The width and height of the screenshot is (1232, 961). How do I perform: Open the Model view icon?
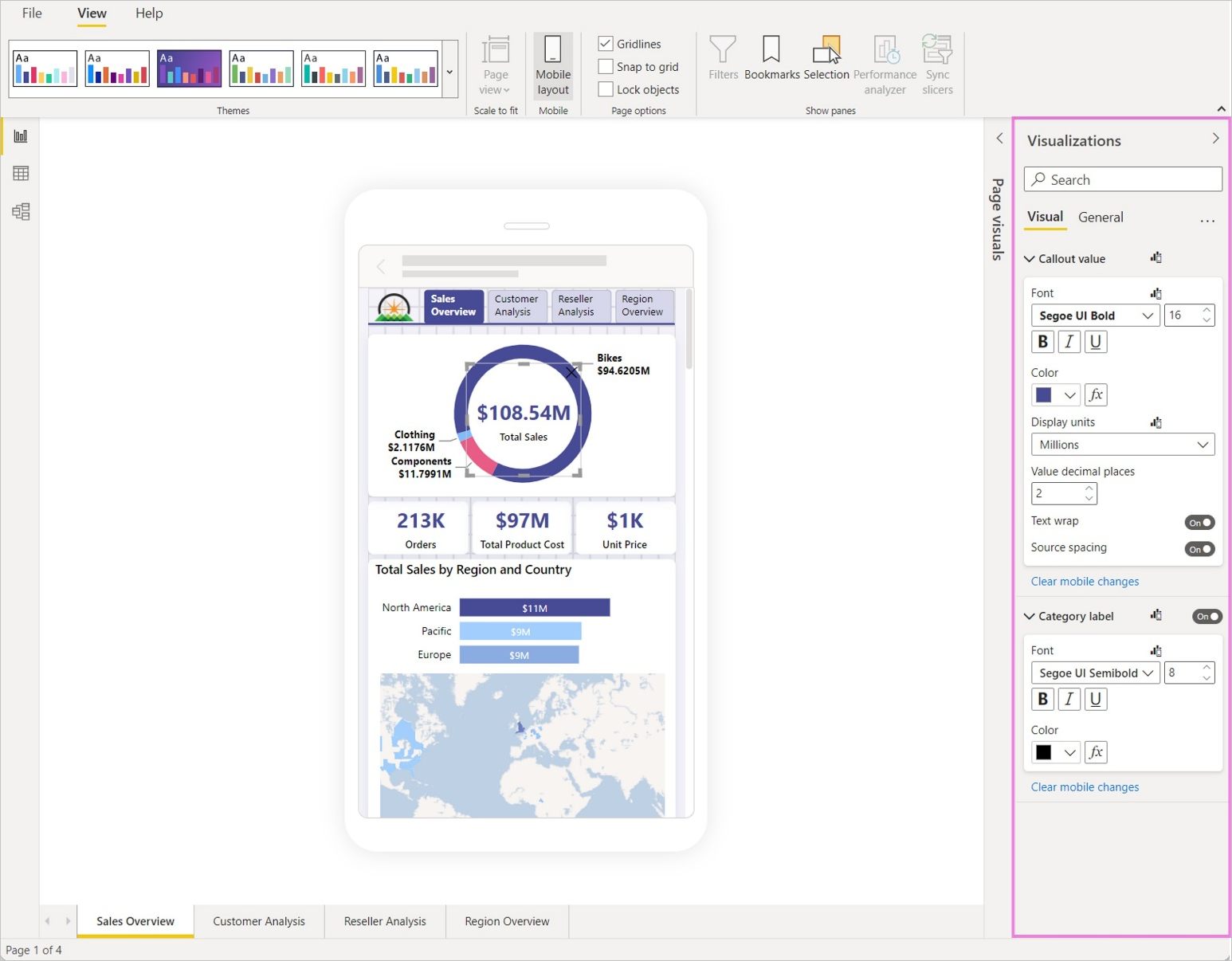[x=21, y=212]
